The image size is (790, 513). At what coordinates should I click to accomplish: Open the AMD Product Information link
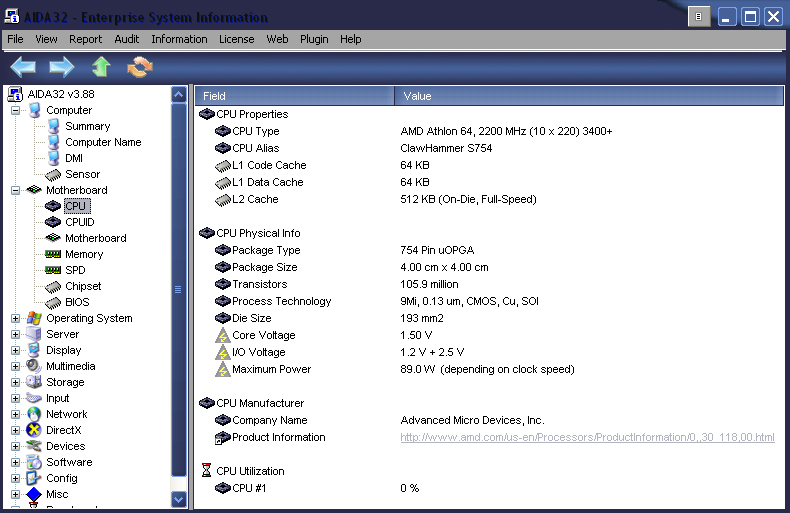(587, 437)
